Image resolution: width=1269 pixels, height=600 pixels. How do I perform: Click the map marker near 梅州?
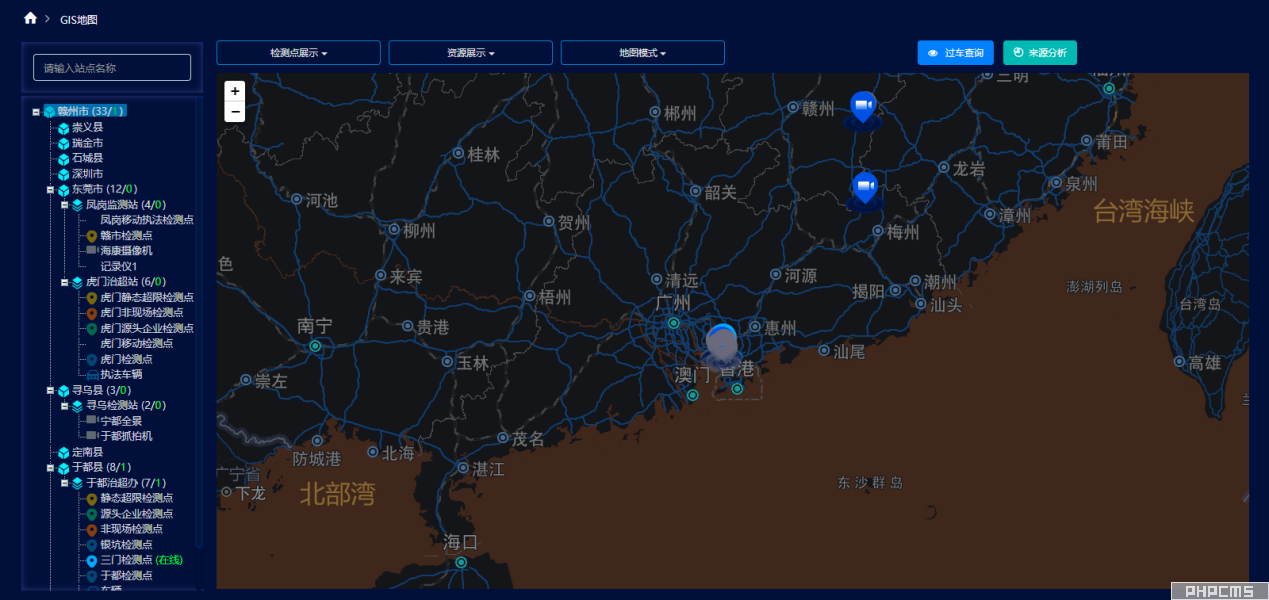pos(864,185)
